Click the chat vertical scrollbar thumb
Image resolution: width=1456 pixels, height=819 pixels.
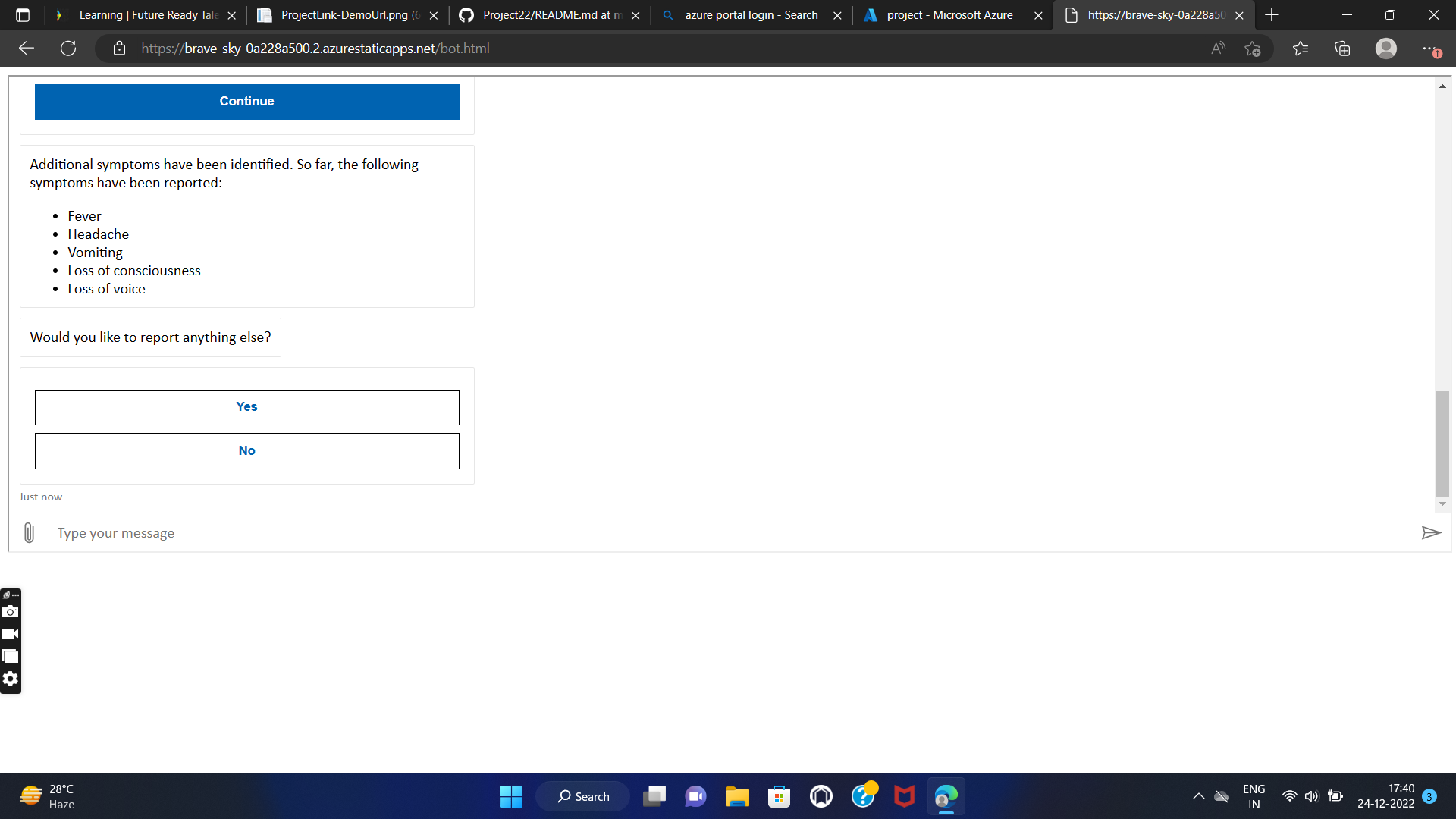pos(1442,443)
